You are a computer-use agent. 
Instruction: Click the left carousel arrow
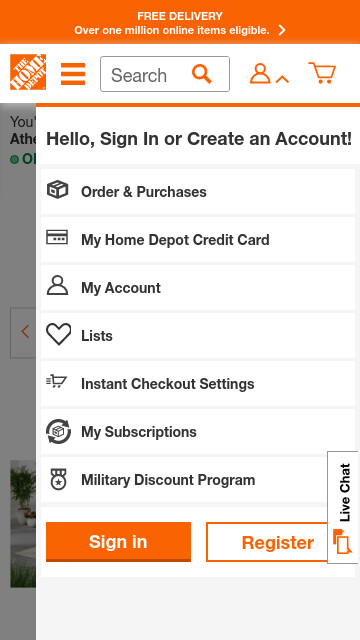(x=23, y=333)
